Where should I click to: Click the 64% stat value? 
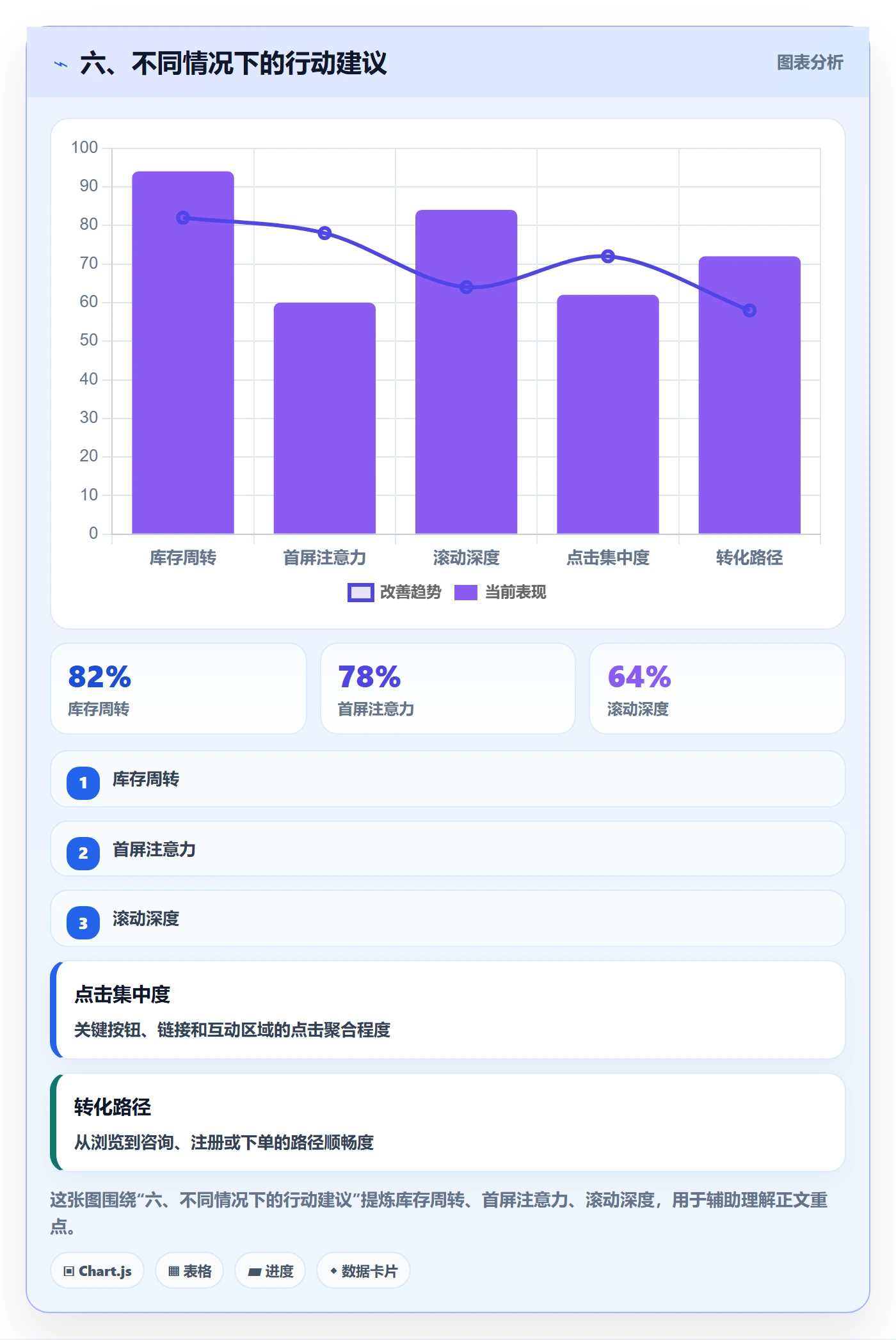point(639,677)
